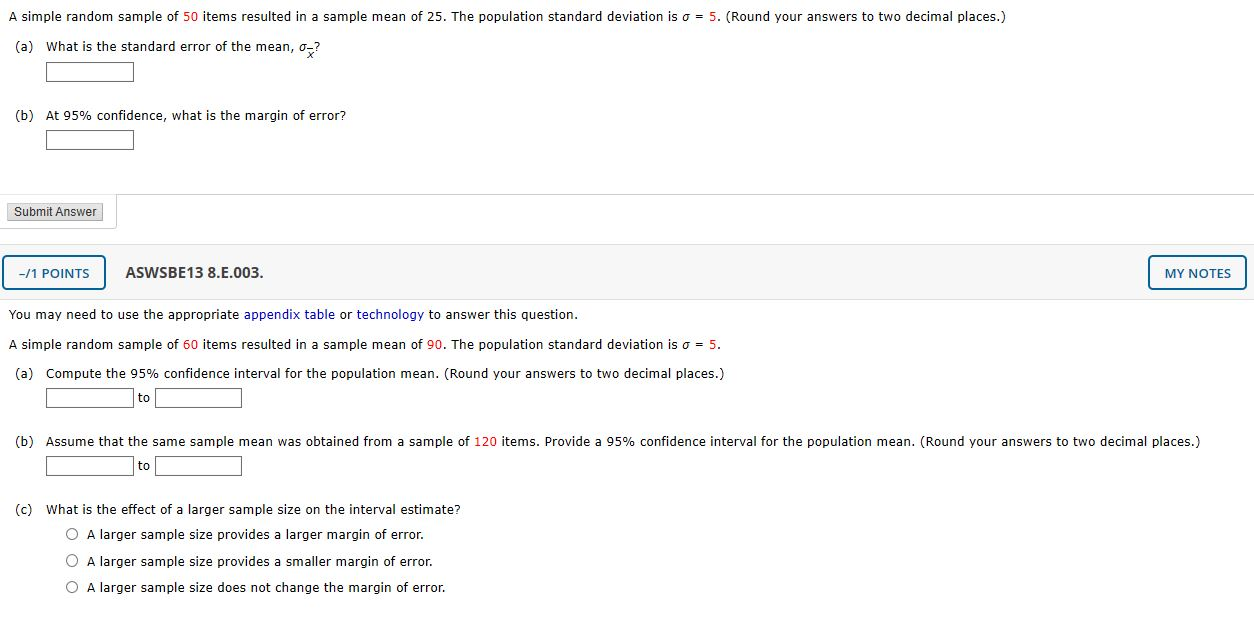
Task: Click the -/1 POINTS score box
Action: 54,272
